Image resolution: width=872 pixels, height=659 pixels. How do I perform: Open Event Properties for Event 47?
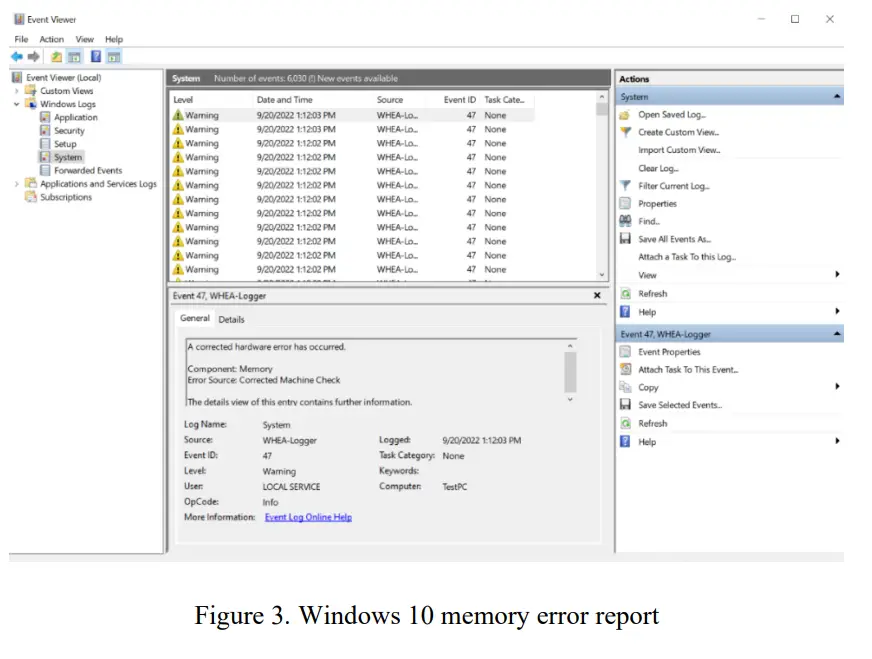(x=670, y=351)
